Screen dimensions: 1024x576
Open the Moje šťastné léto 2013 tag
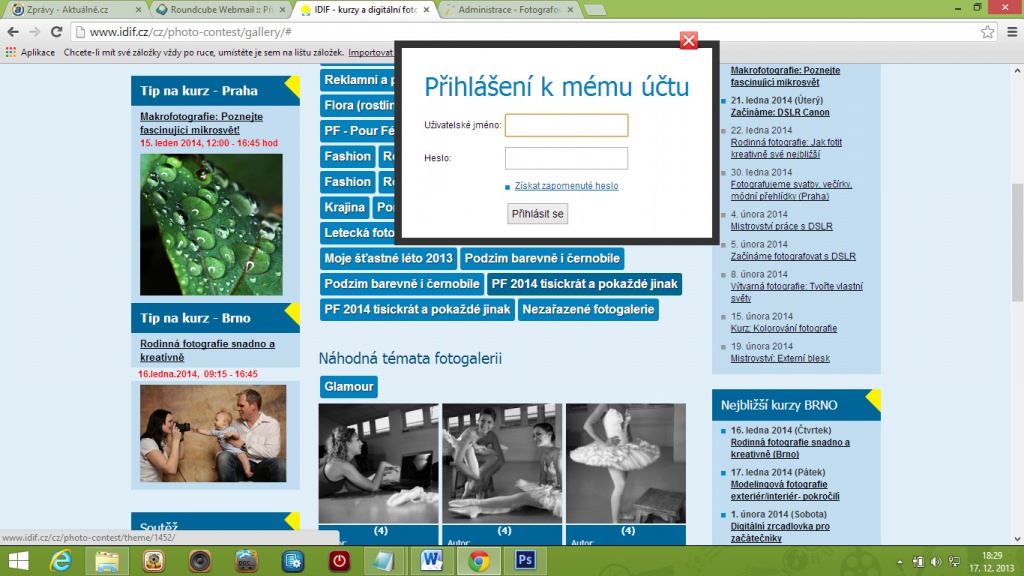pyautogui.click(x=389, y=259)
